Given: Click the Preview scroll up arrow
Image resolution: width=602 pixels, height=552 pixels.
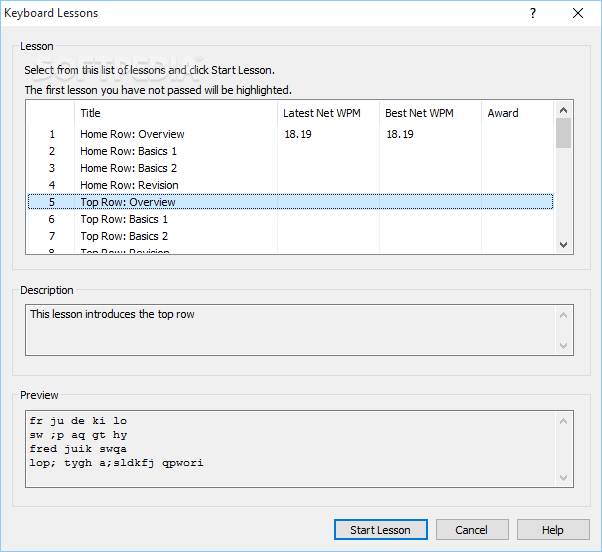Looking at the screenshot, I should tap(563, 421).
